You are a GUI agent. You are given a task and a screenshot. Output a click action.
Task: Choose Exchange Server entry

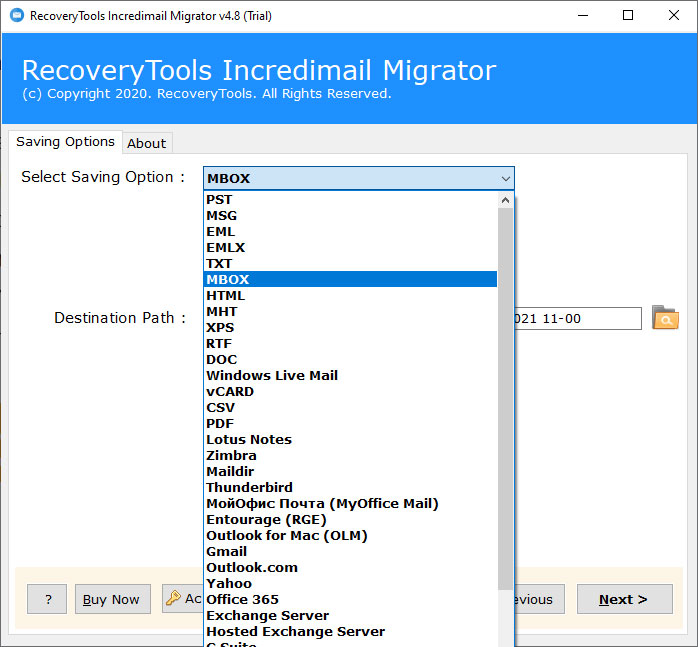350,615
